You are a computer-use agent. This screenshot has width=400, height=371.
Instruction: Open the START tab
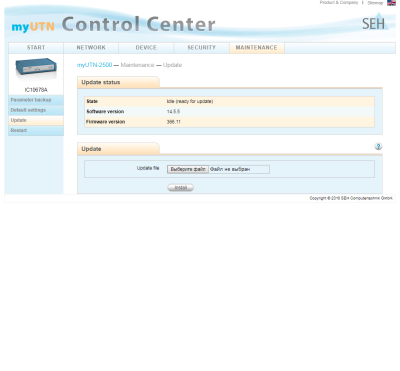(36, 48)
